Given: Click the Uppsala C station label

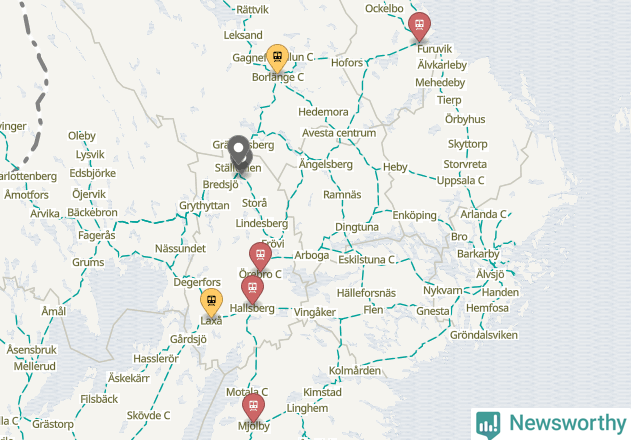Looking at the screenshot, I should coord(460,181).
